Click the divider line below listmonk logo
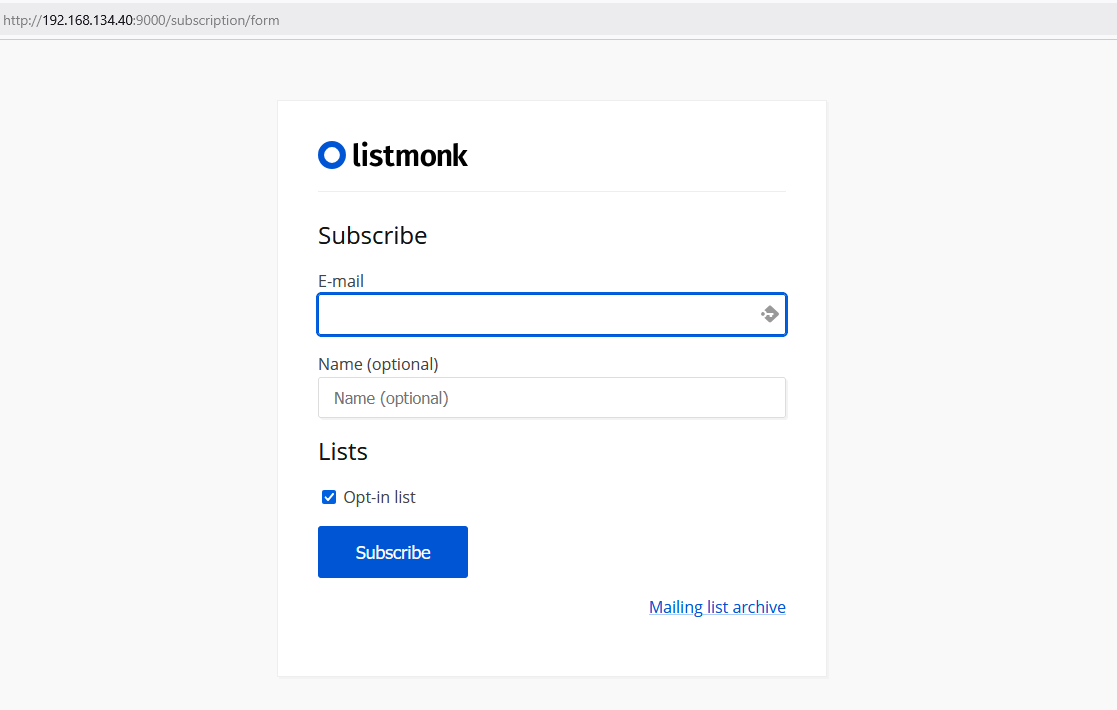The width and height of the screenshot is (1117, 710). click(x=551, y=191)
